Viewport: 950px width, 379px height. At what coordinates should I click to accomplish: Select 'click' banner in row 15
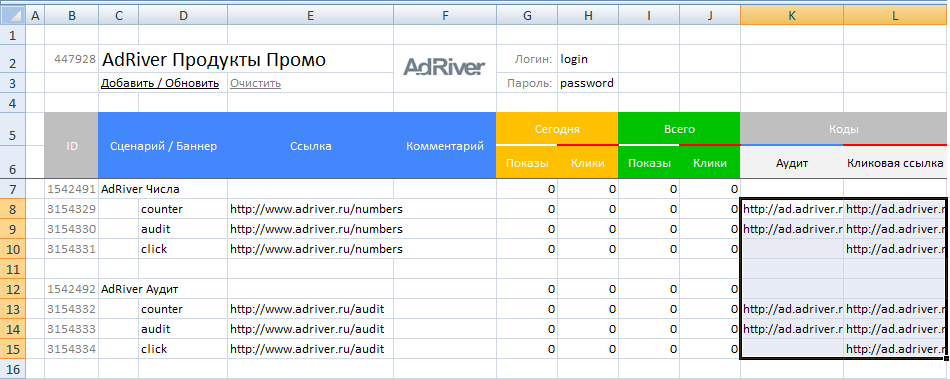(x=183, y=349)
